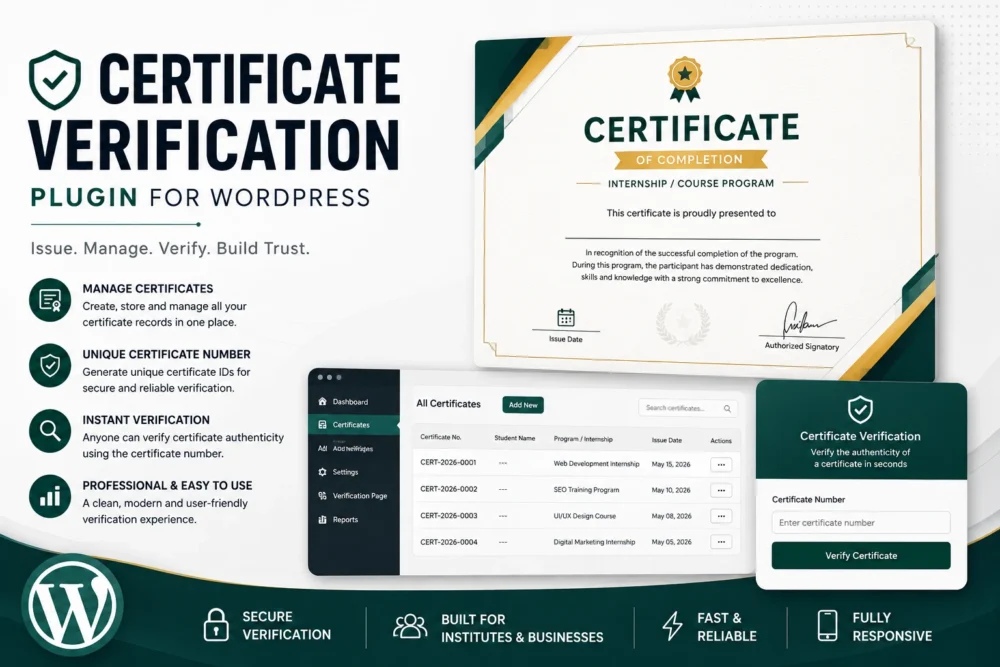Image resolution: width=1000 pixels, height=667 pixels.
Task: Open actions menu for CERT-2026-0004
Action: [x=721, y=542]
